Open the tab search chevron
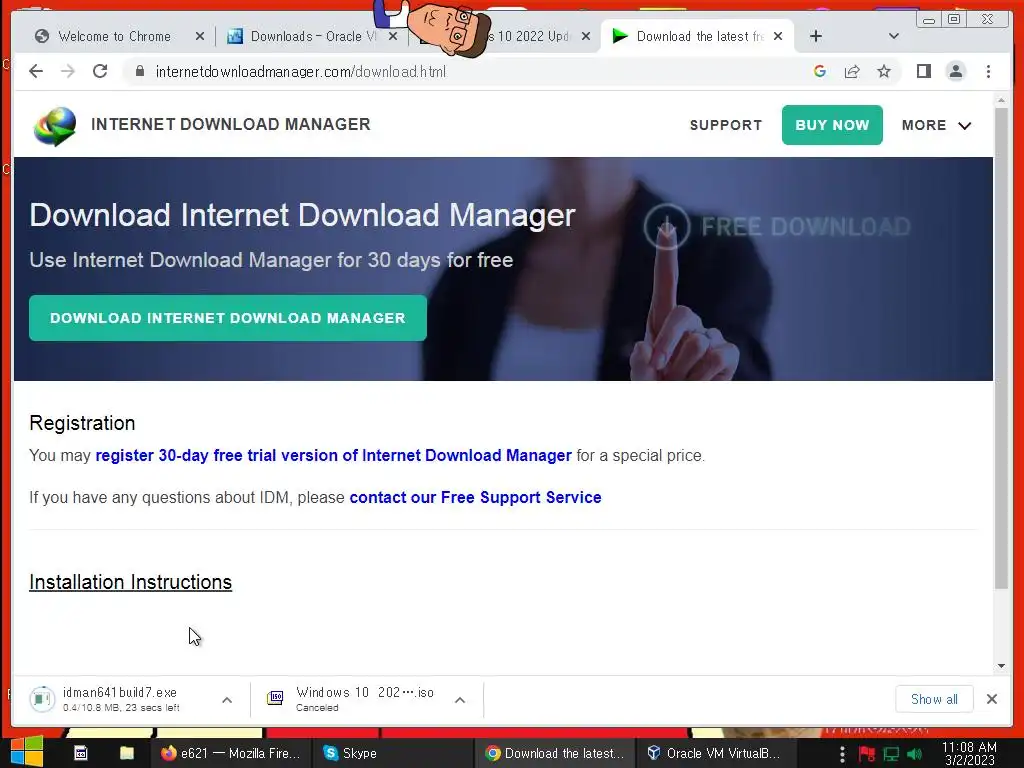Screen dimensions: 1024x768 click(894, 36)
